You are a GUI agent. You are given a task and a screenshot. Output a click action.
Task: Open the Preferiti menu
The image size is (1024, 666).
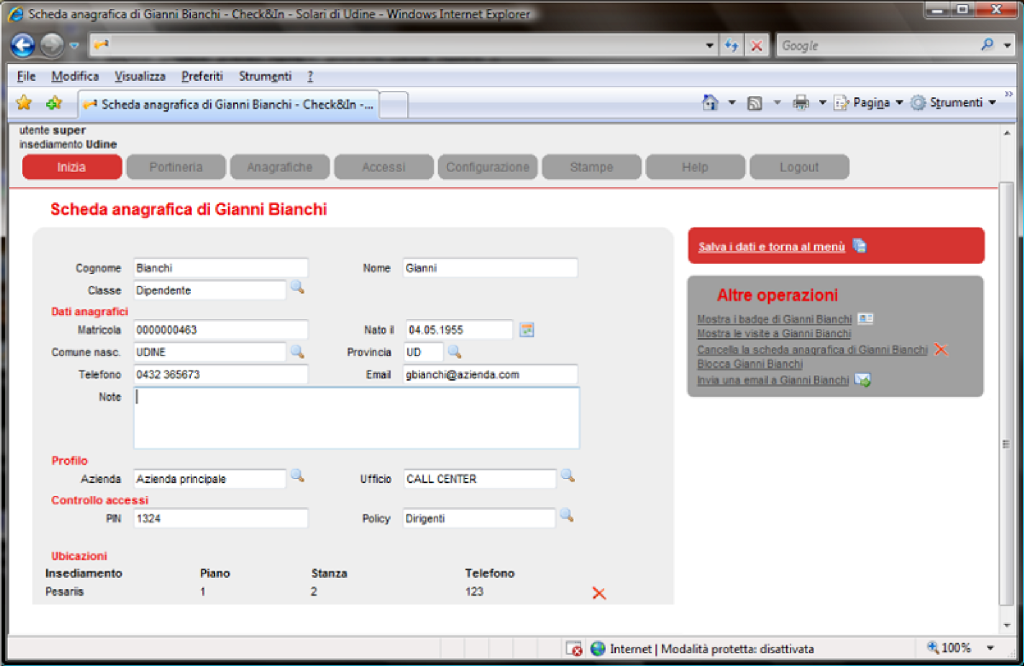(x=203, y=76)
